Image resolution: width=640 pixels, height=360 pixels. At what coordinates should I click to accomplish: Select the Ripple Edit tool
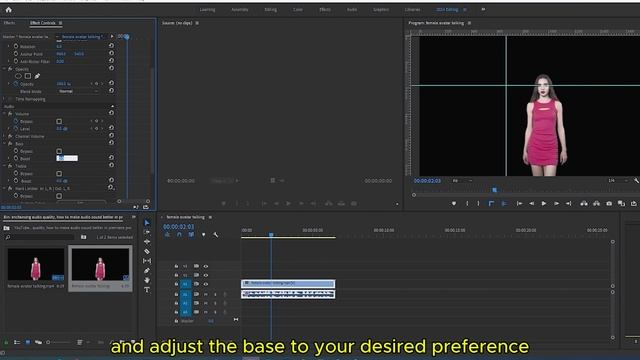(x=147, y=242)
